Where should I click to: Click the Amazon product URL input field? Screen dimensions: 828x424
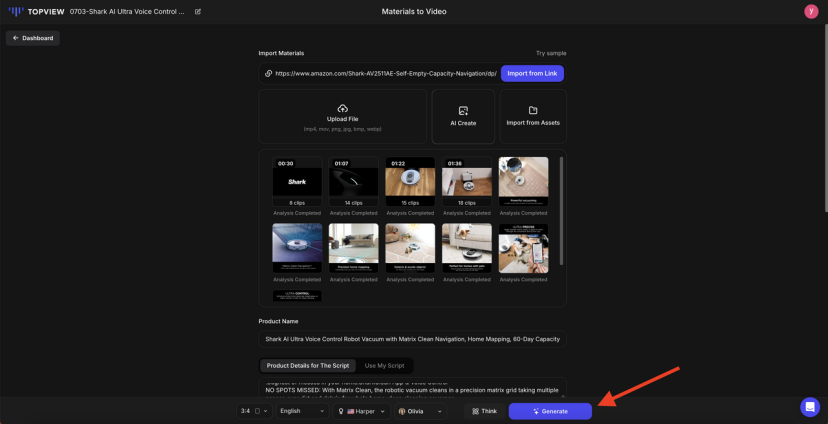[386, 73]
